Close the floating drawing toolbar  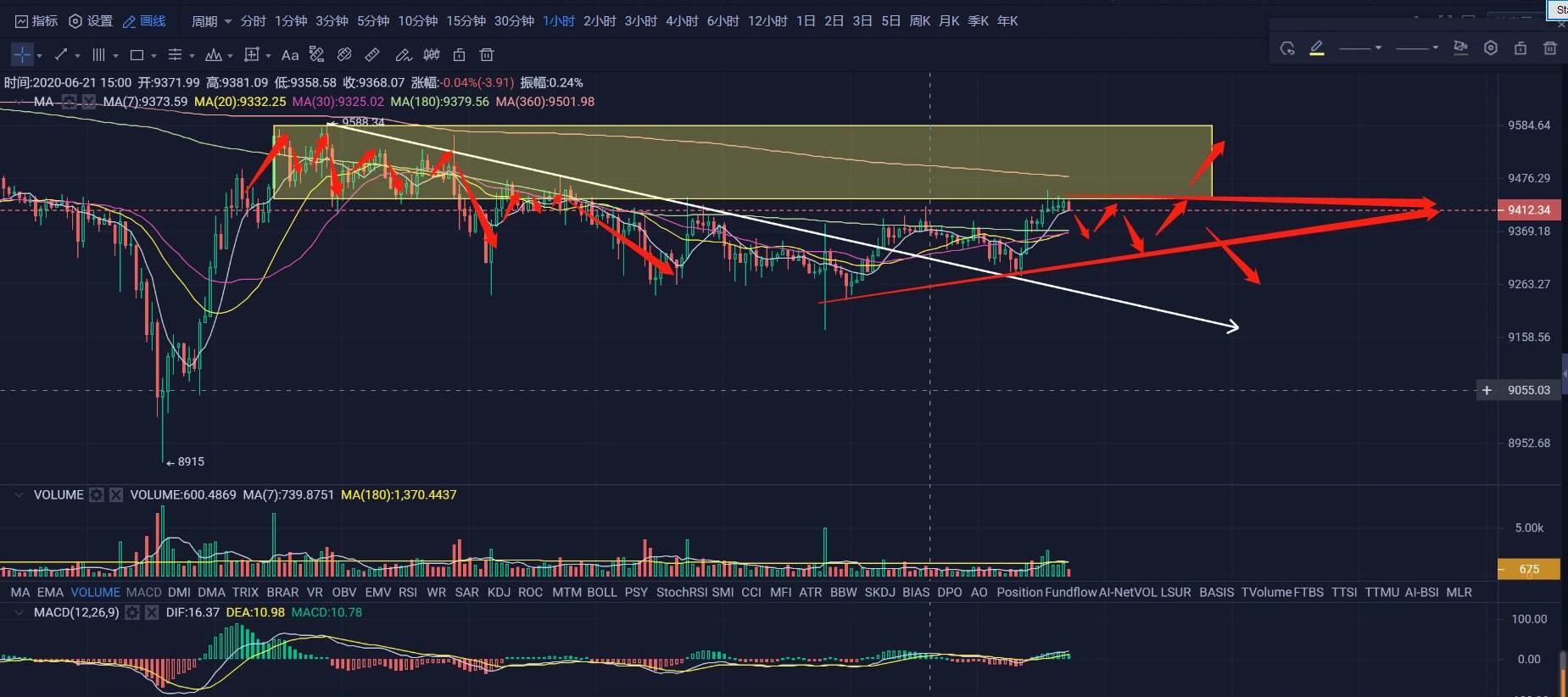(x=1562, y=25)
